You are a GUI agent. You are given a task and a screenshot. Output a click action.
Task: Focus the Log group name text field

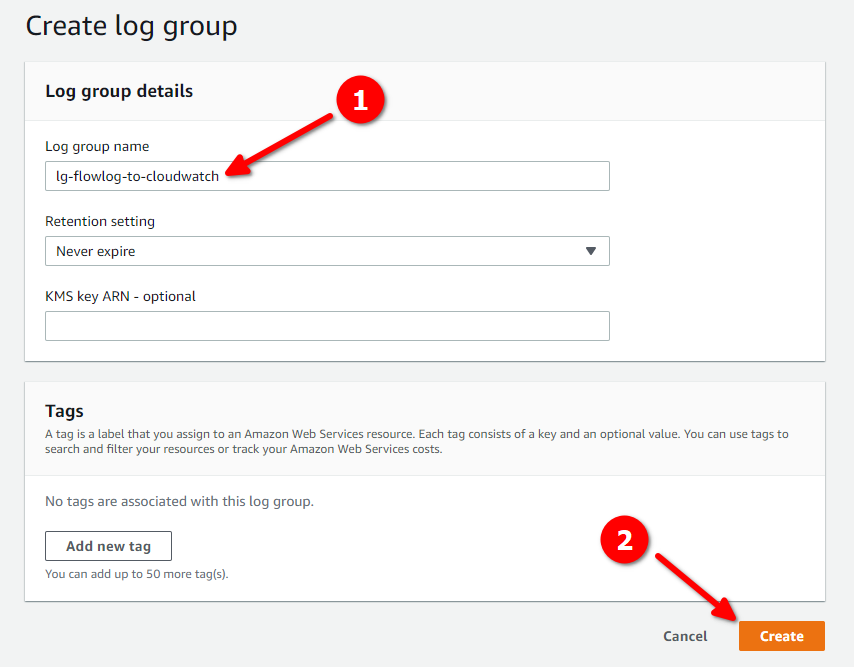tap(327, 176)
